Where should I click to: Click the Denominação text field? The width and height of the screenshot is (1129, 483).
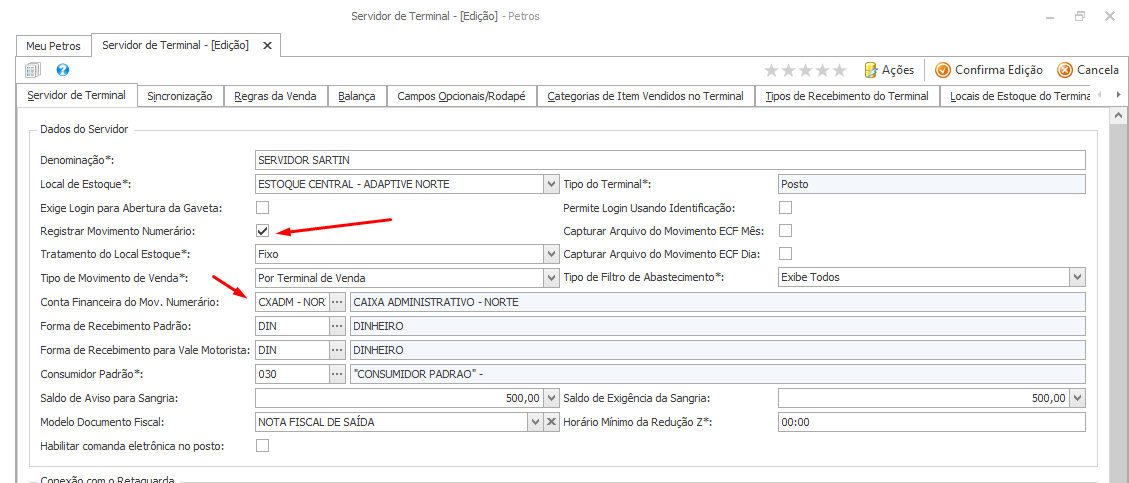[x=670, y=160]
